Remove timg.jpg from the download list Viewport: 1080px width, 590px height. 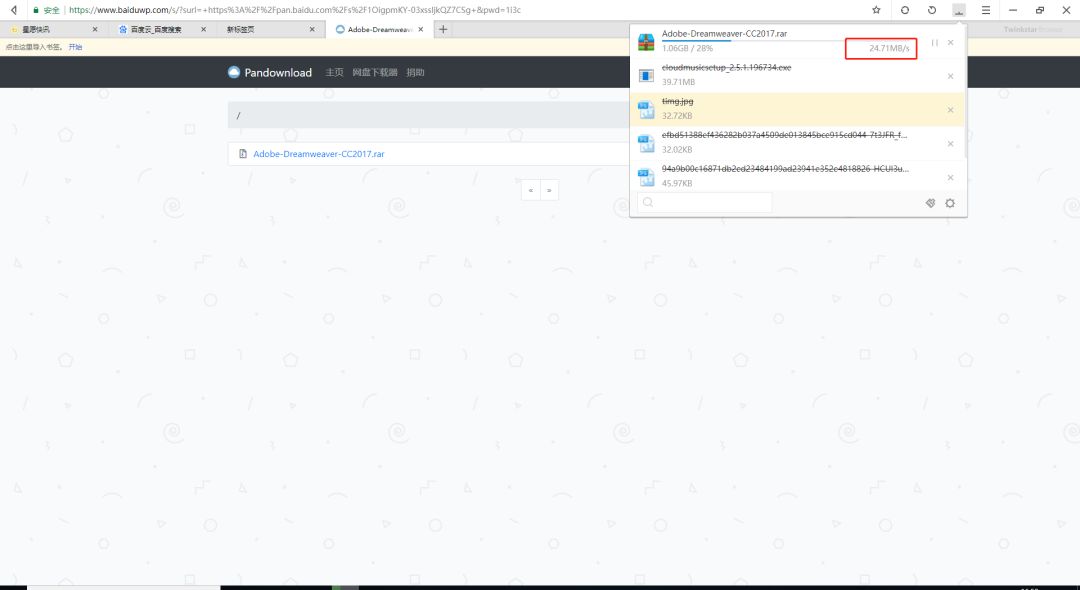[x=950, y=110]
